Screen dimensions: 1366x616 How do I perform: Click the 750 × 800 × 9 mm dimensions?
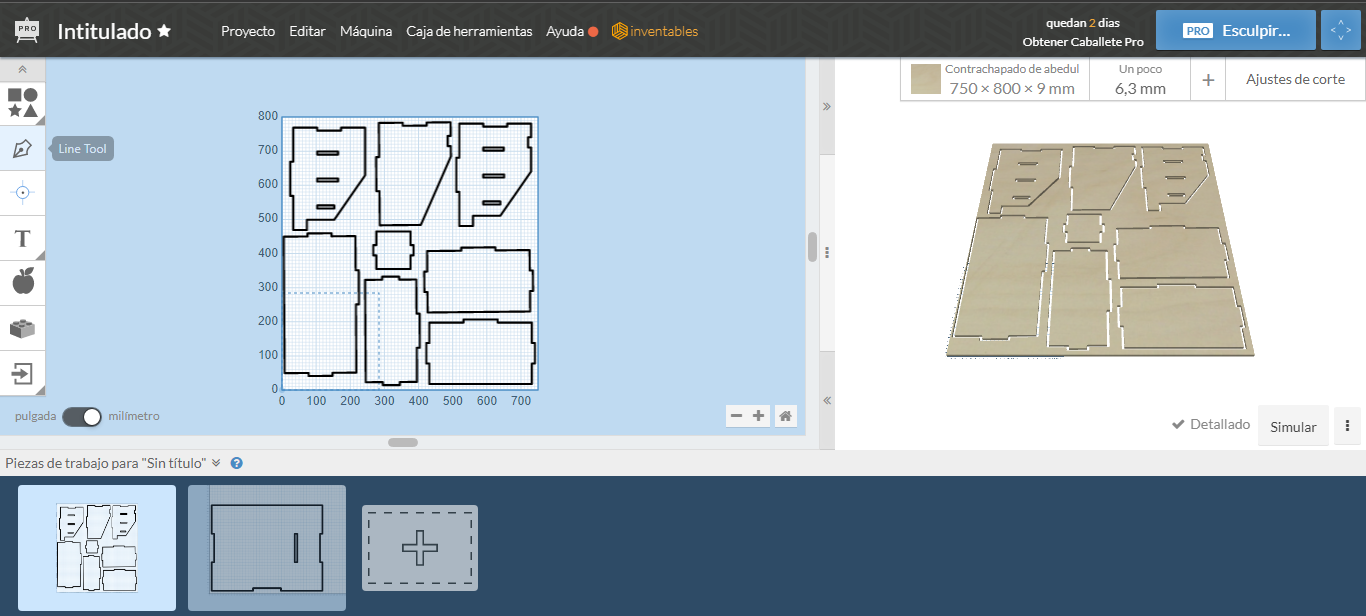(x=1012, y=88)
